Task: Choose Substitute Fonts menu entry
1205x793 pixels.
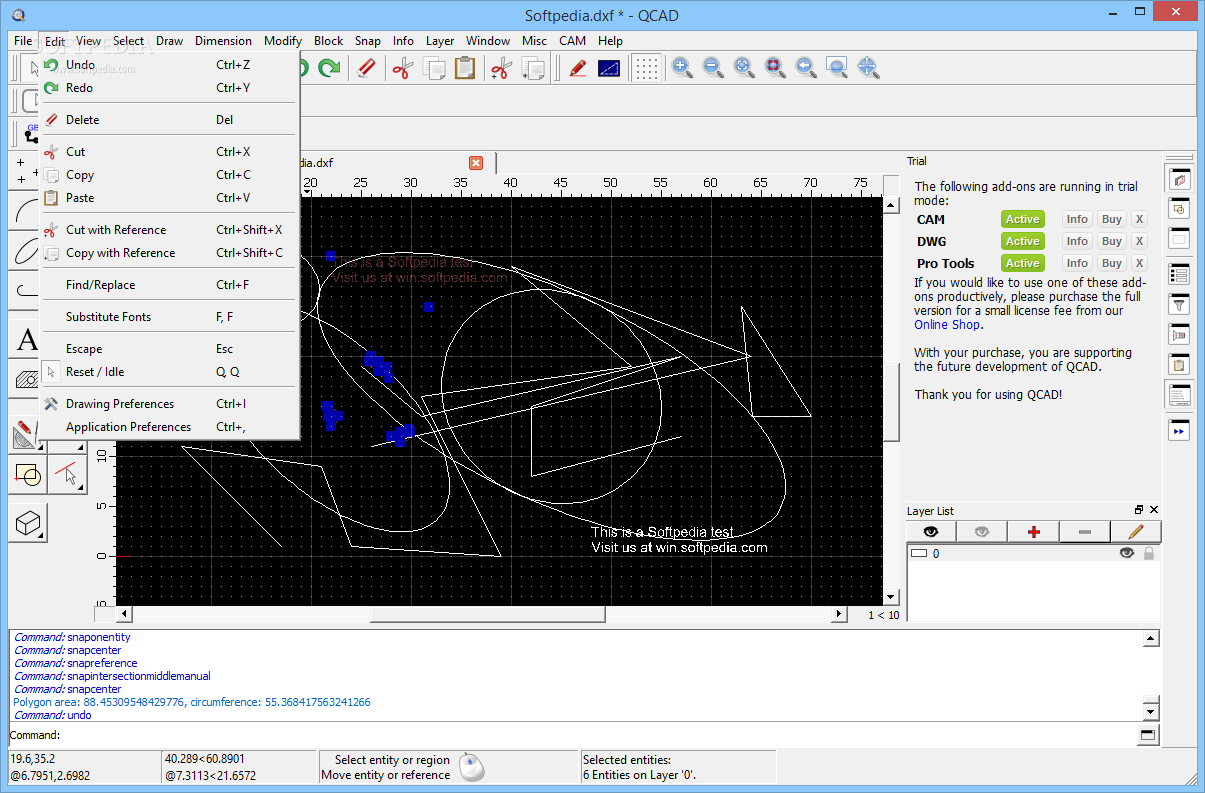Action: click(170, 317)
